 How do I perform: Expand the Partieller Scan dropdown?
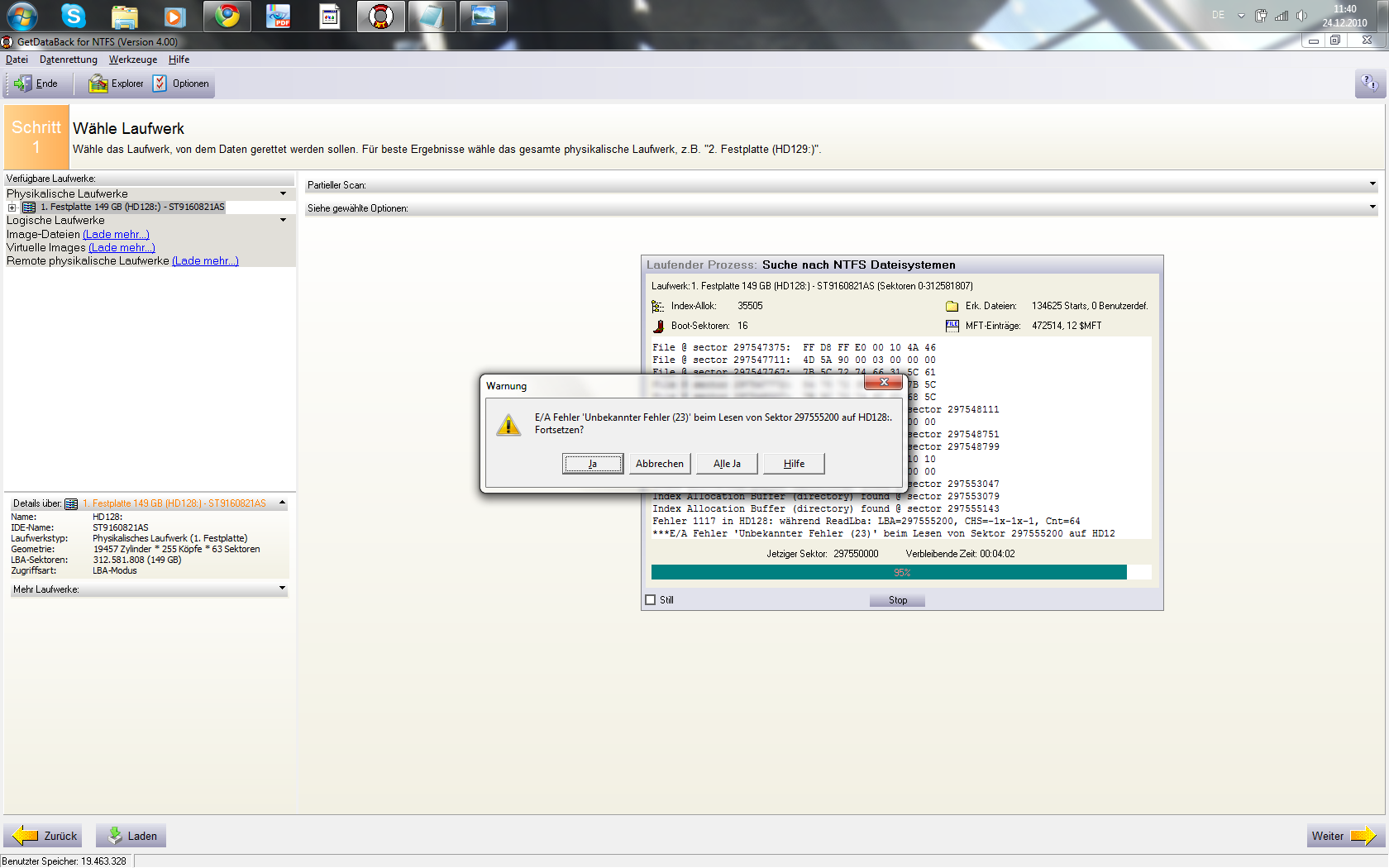[x=1372, y=184]
